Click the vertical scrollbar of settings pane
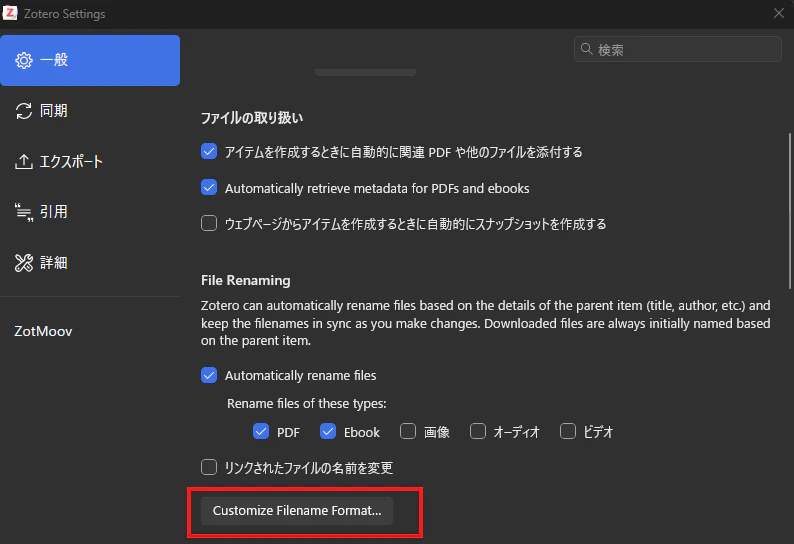Image resolution: width=794 pixels, height=544 pixels. (x=789, y=211)
